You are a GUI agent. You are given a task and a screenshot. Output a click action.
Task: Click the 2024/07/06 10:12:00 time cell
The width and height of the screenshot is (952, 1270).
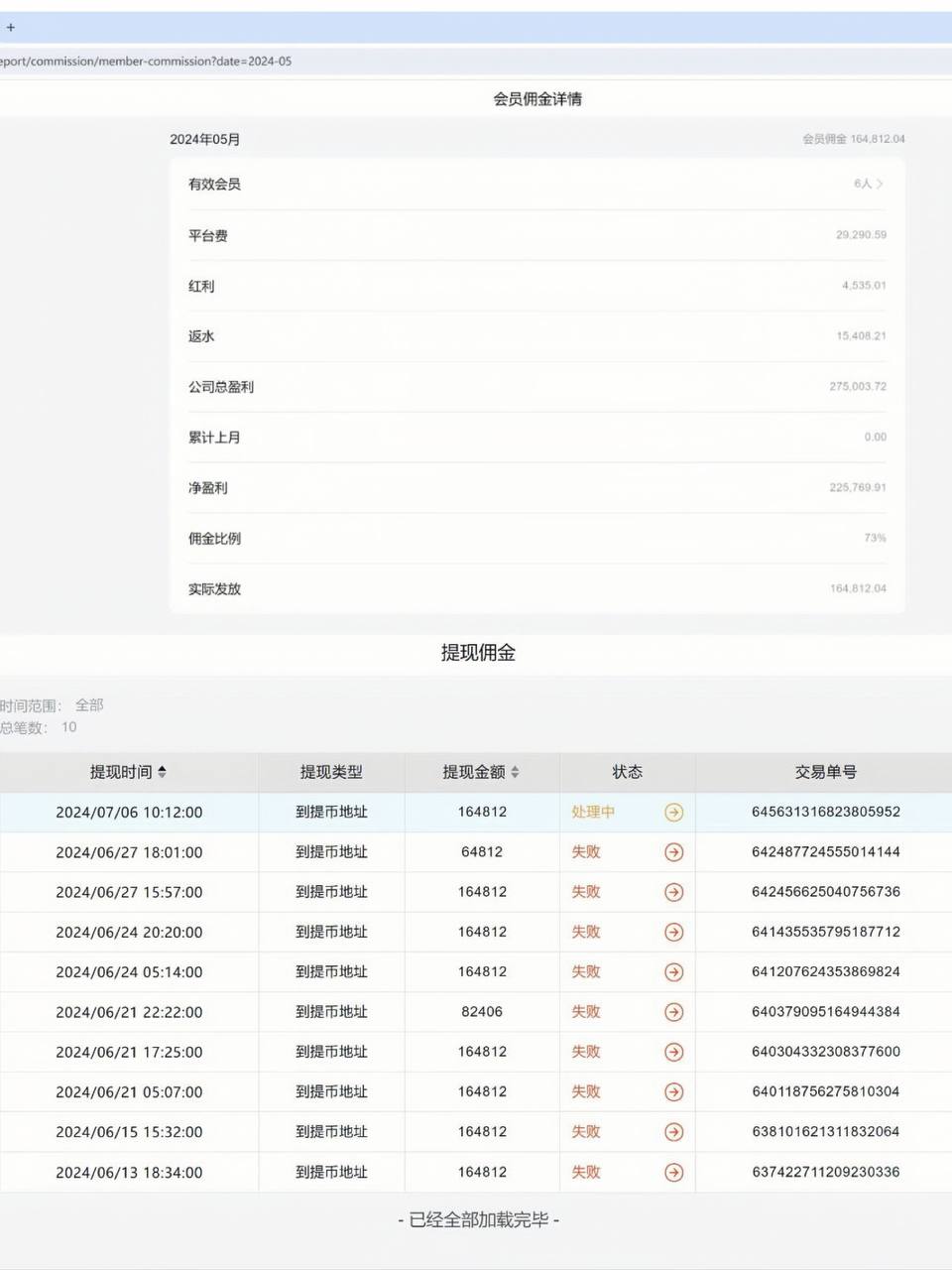[x=129, y=812]
